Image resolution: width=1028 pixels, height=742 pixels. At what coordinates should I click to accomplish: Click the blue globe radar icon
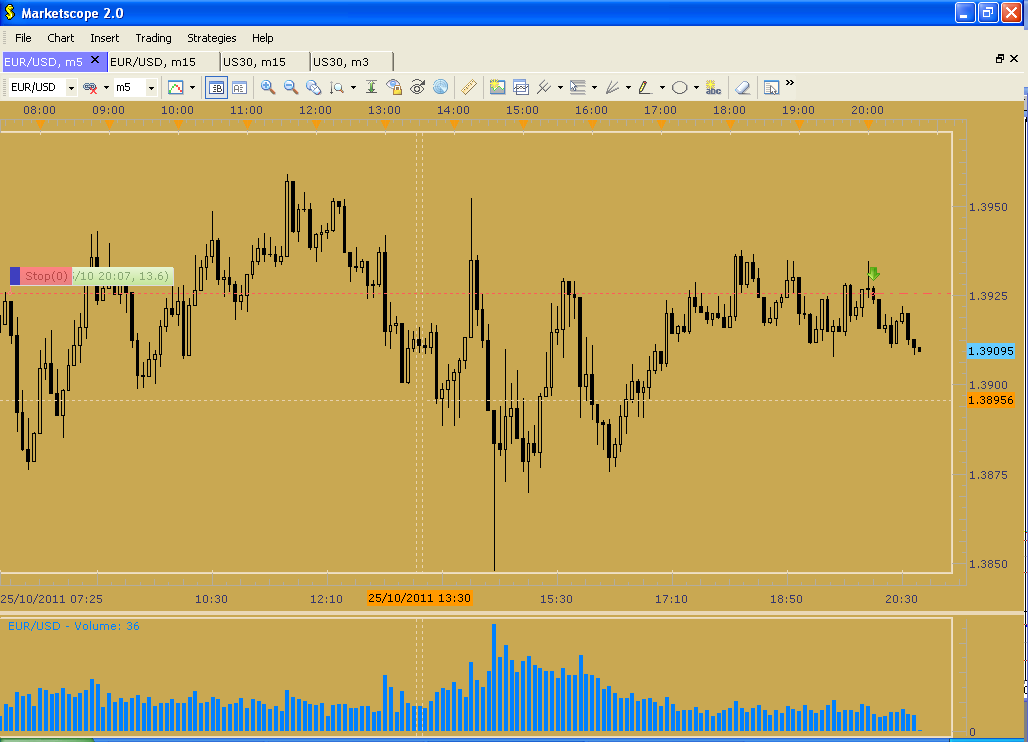[441, 87]
